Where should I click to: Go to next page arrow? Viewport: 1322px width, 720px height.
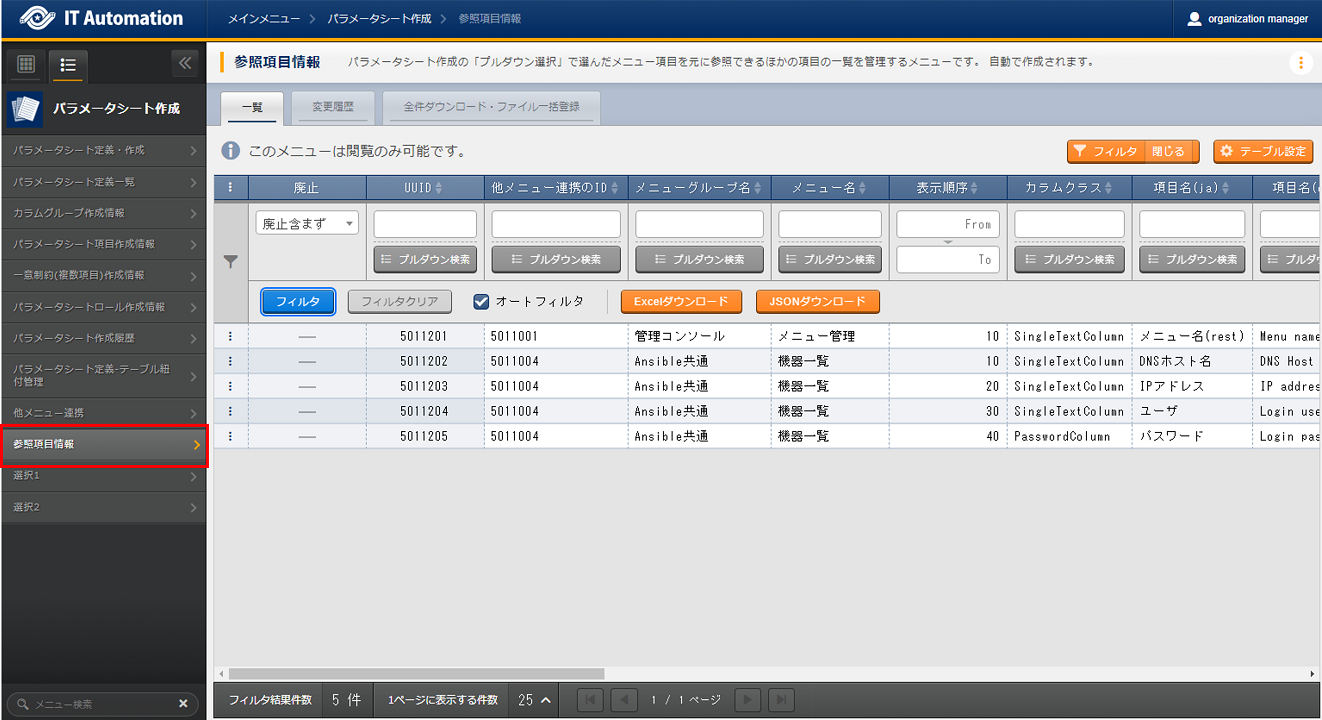(x=747, y=700)
